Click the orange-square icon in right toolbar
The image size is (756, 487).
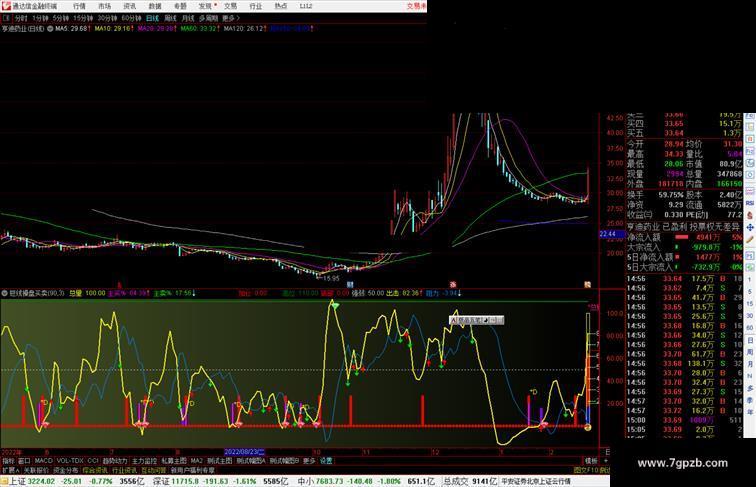pyautogui.click(x=750, y=139)
